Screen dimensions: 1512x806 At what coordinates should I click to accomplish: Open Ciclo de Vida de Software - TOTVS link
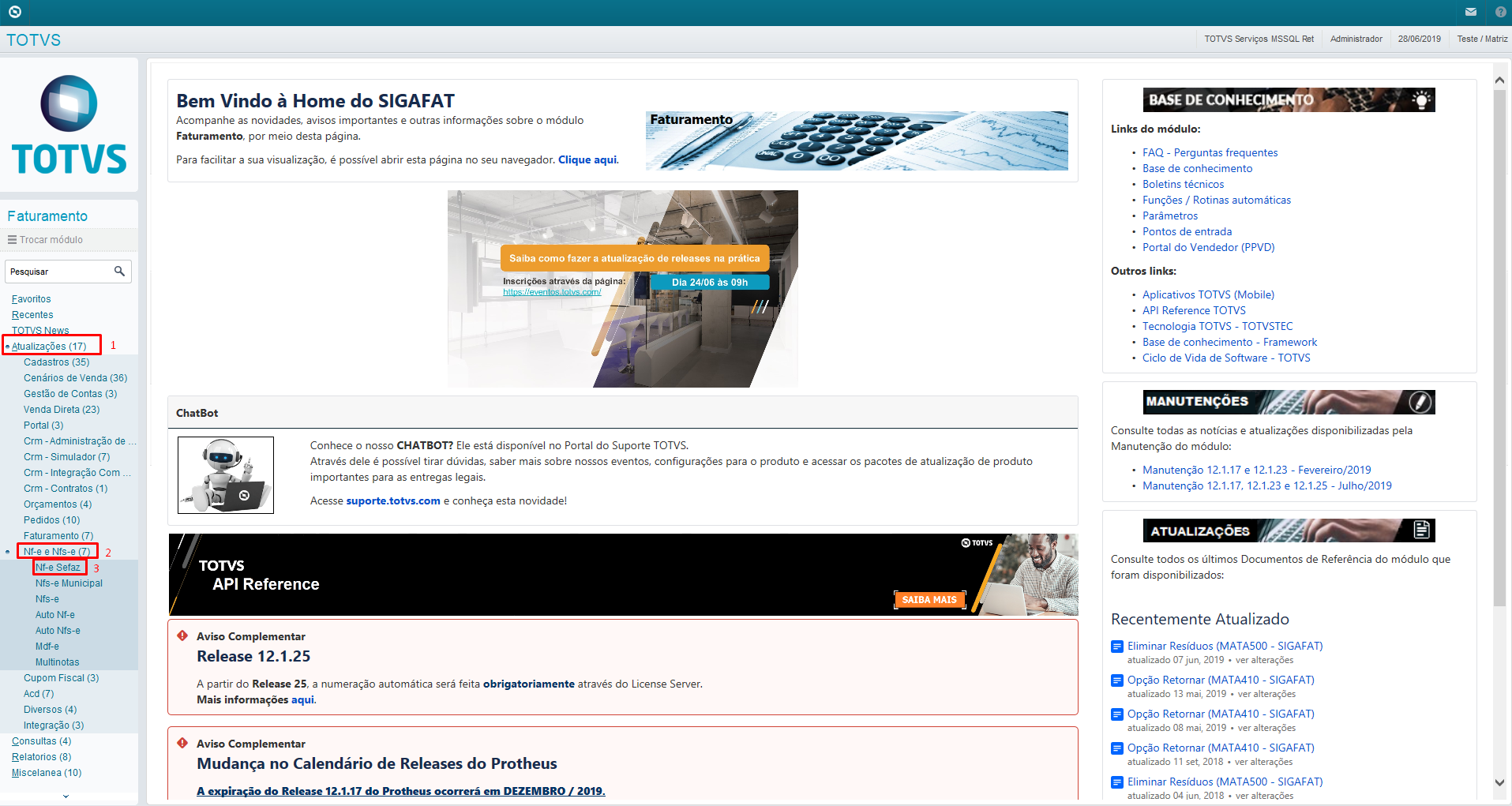pyautogui.click(x=1226, y=358)
